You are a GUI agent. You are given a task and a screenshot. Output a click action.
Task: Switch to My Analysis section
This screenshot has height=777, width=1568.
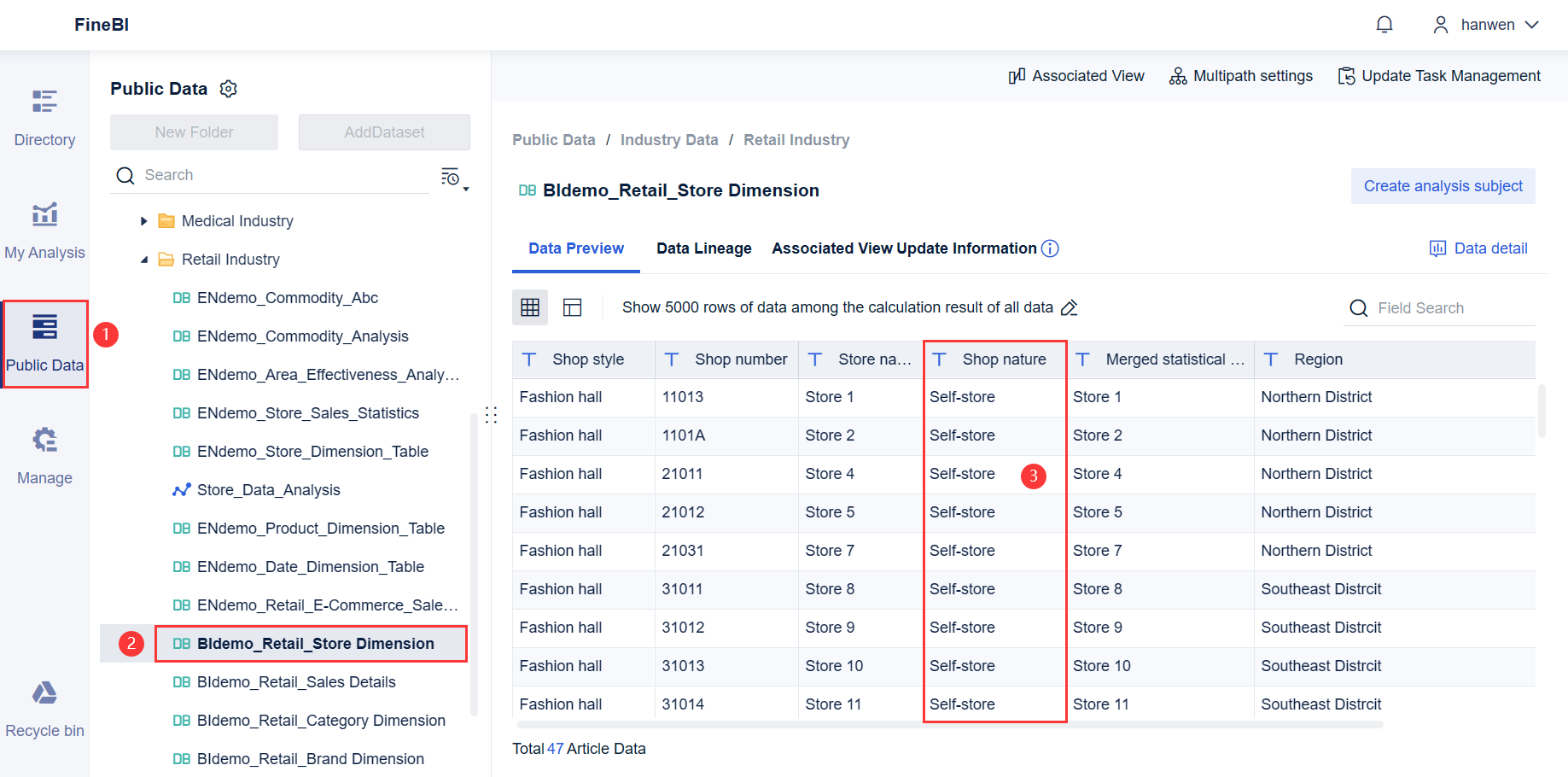tap(44, 229)
